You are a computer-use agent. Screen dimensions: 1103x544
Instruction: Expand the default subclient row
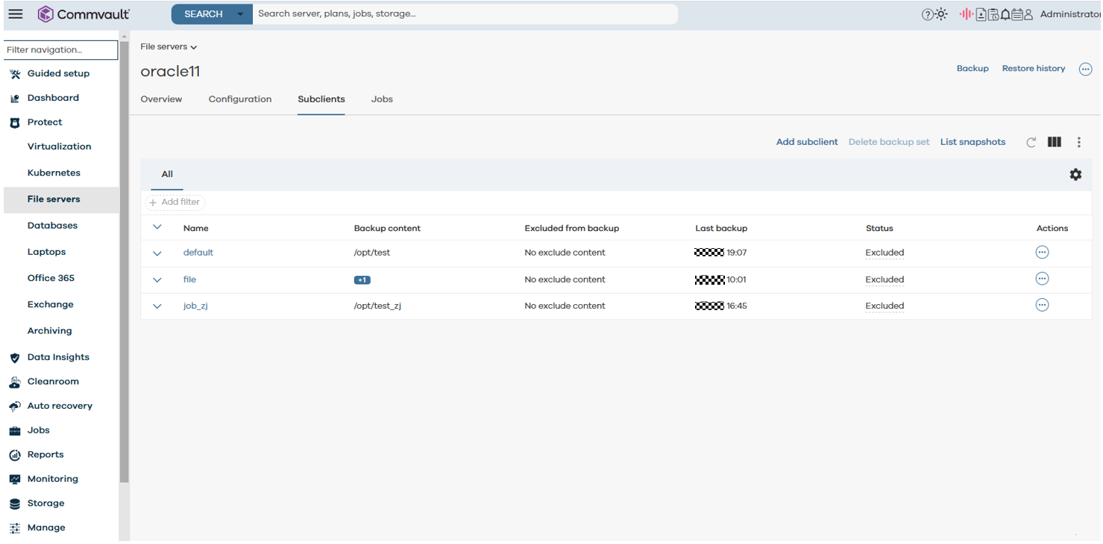click(157, 253)
